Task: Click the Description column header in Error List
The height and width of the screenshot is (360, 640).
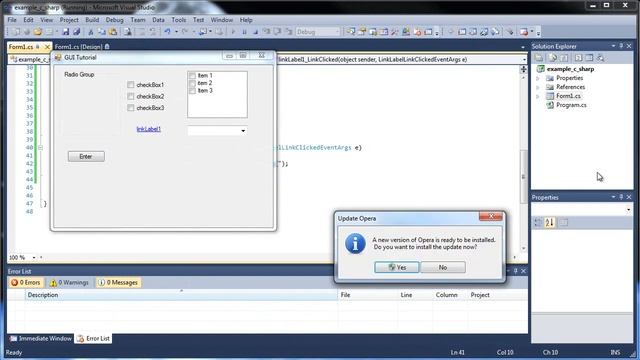Action: click(181, 295)
